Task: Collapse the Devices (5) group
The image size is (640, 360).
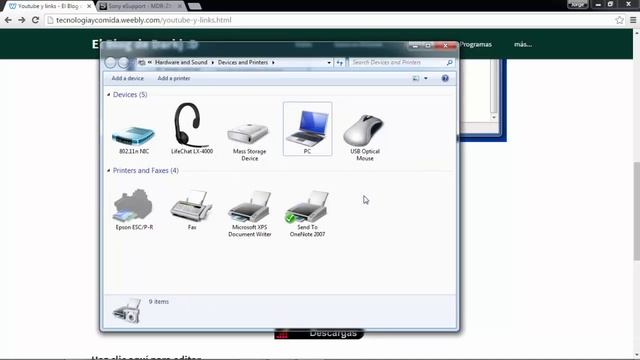Action: [x=109, y=95]
